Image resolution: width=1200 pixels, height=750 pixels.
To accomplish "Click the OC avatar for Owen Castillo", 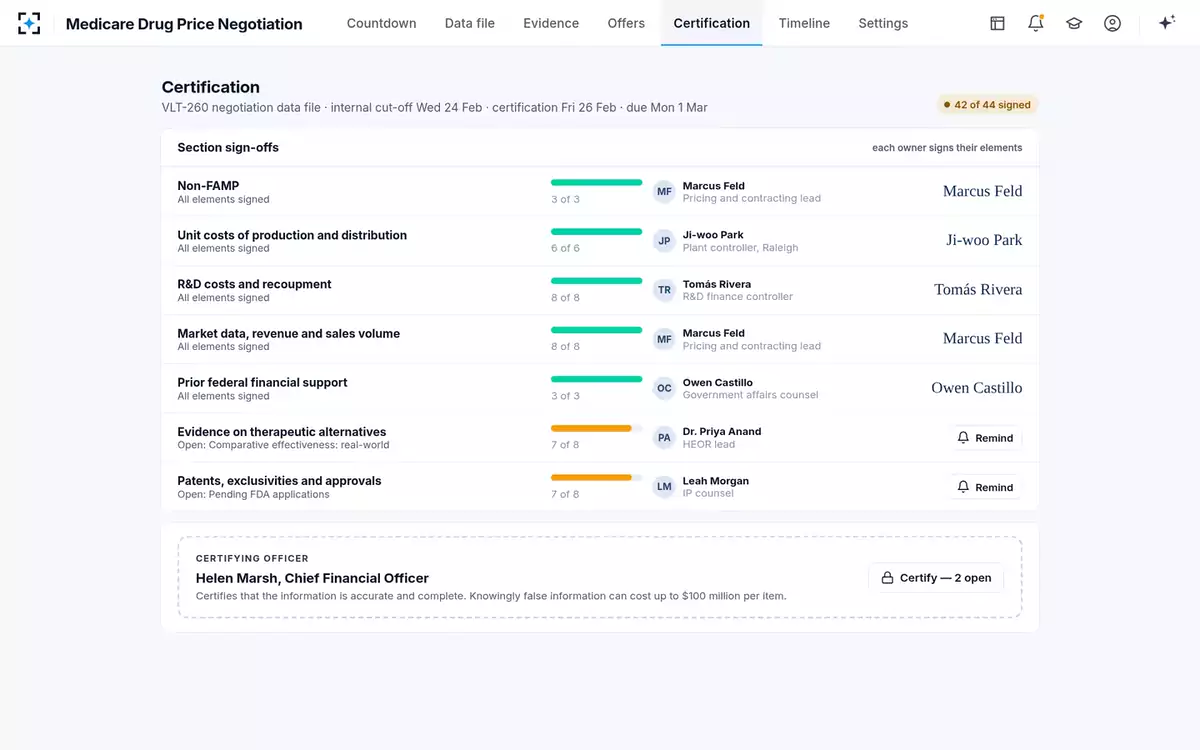I will [x=664, y=388].
